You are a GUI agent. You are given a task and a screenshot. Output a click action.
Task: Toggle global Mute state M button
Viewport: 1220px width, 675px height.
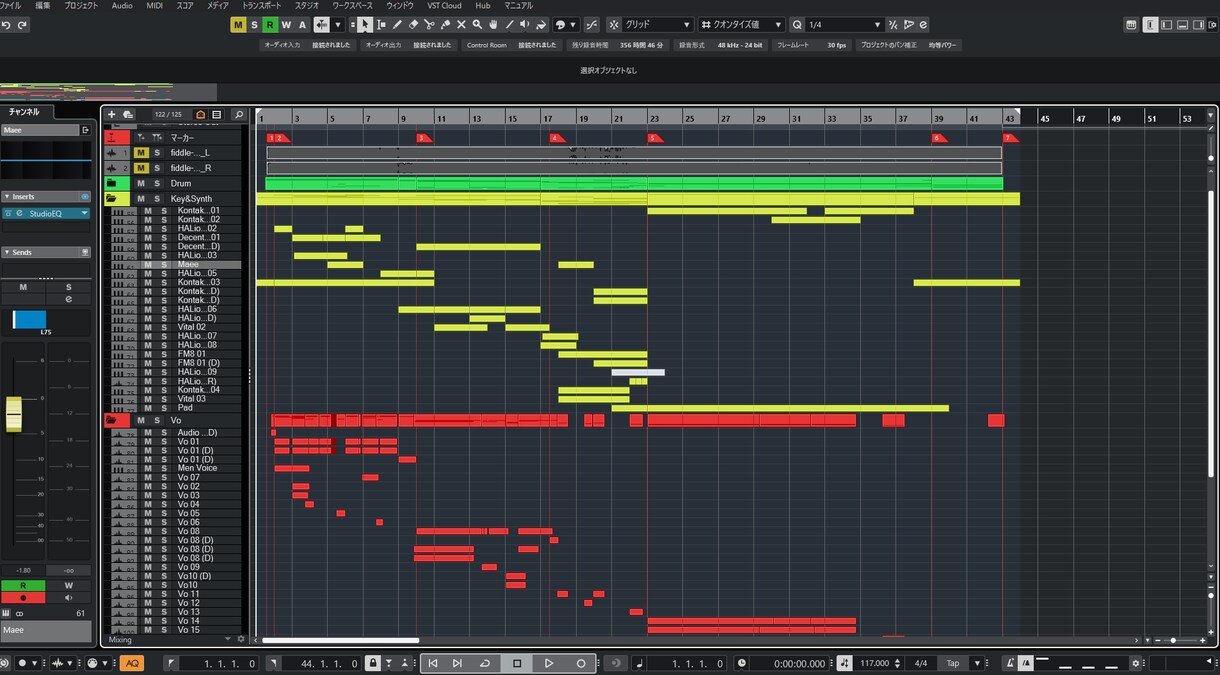click(x=237, y=24)
